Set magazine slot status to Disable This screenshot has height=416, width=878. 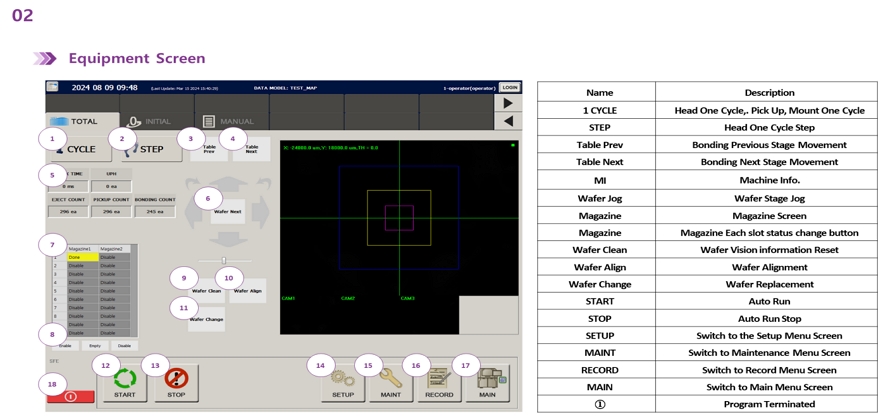[x=124, y=346]
